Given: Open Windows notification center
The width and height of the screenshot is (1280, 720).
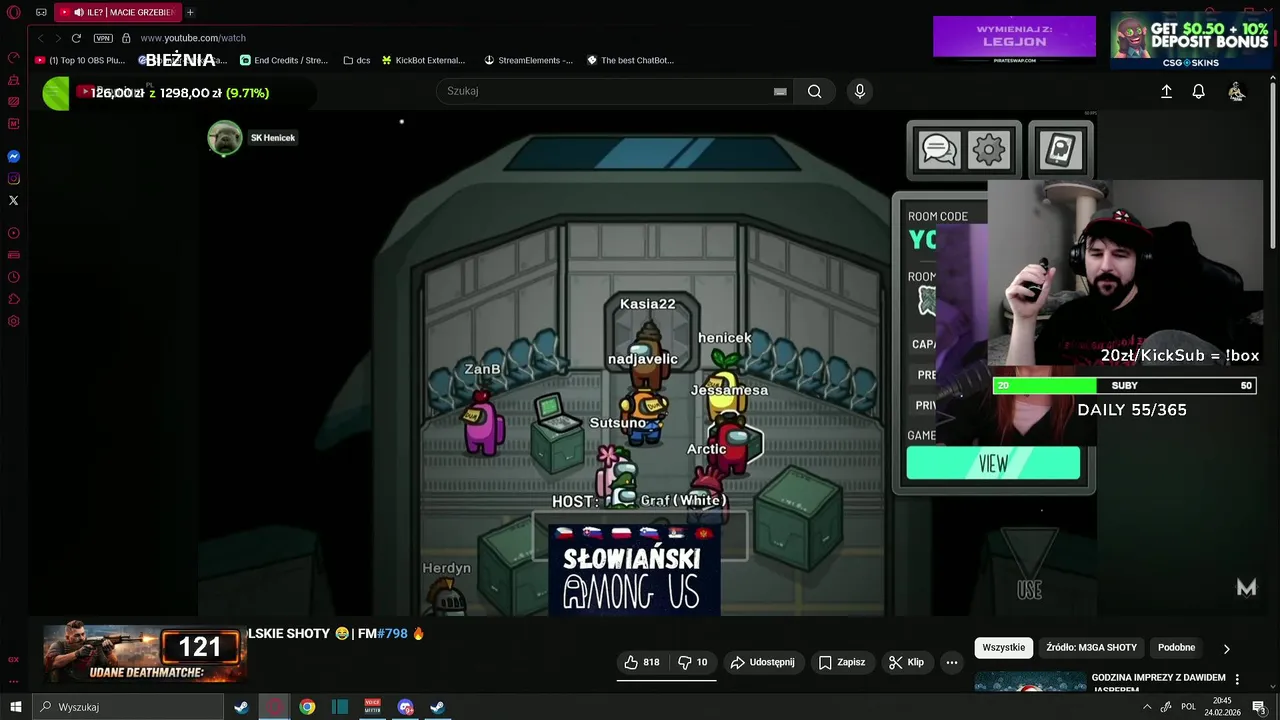Looking at the screenshot, I should [x=1259, y=707].
